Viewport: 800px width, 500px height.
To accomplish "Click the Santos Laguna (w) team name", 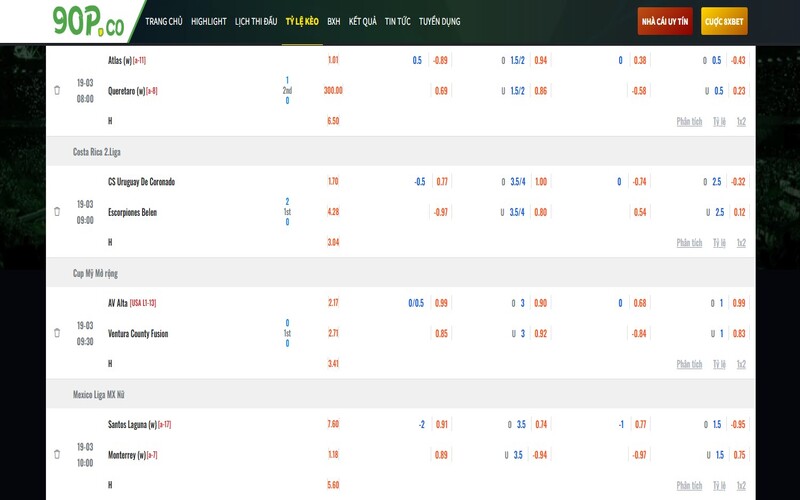I will click(x=132, y=424).
